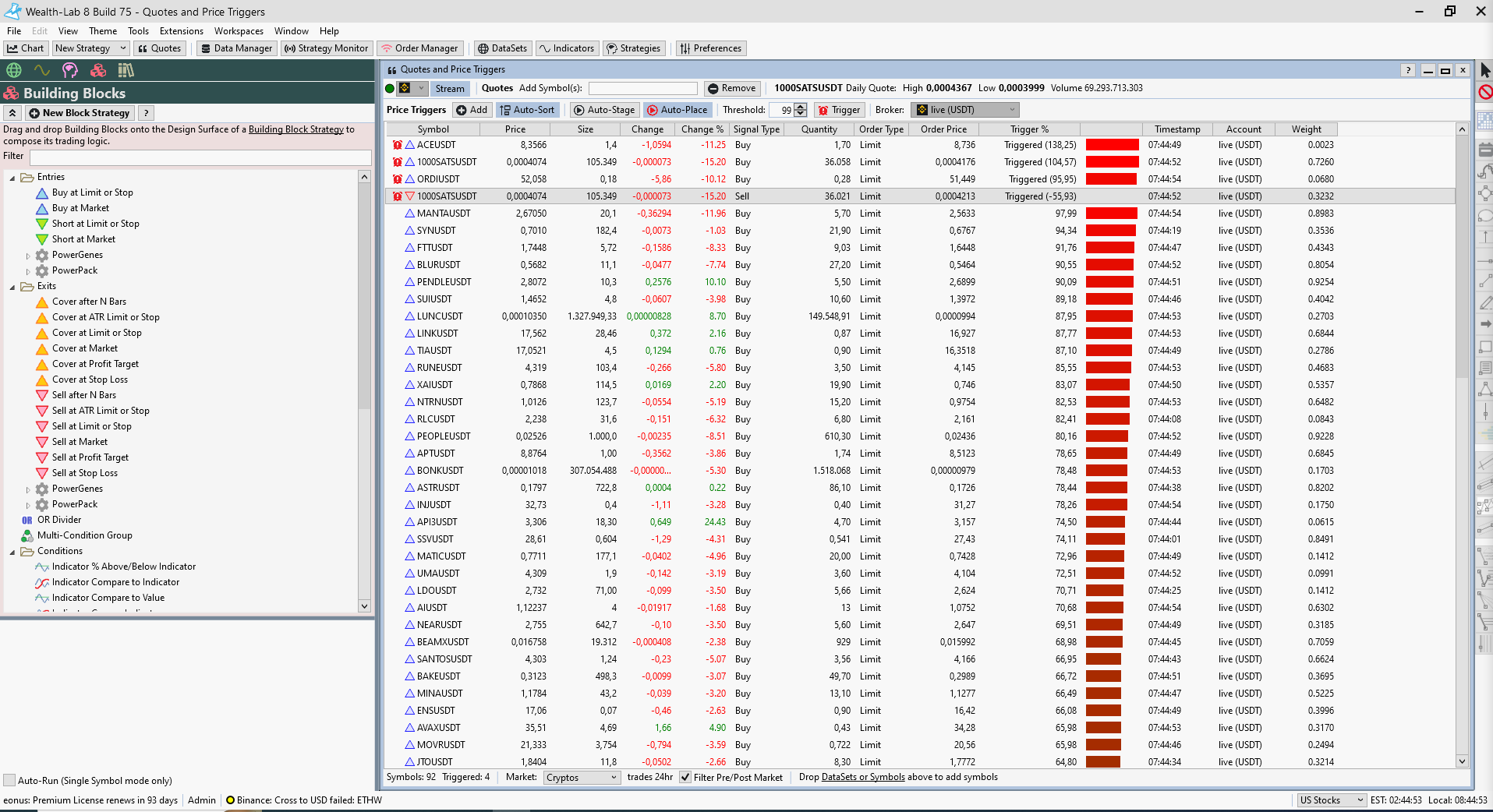The width and height of the screenshot is (1493, 812).
Task: Click the Sell triangle icon on 1000SATSUSDT row
Action: (409, 196)
